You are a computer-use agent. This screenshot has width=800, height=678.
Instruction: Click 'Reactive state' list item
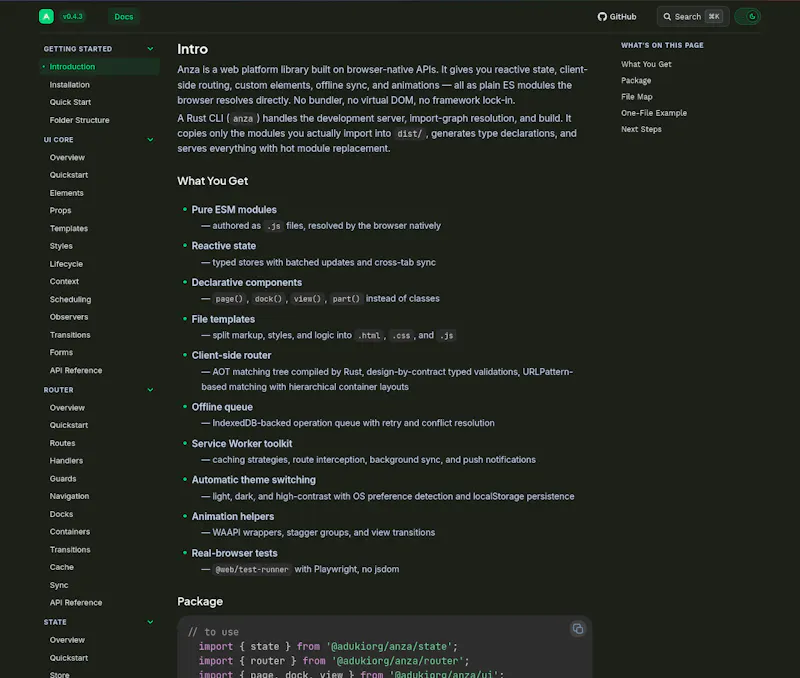tap(223, 246)
